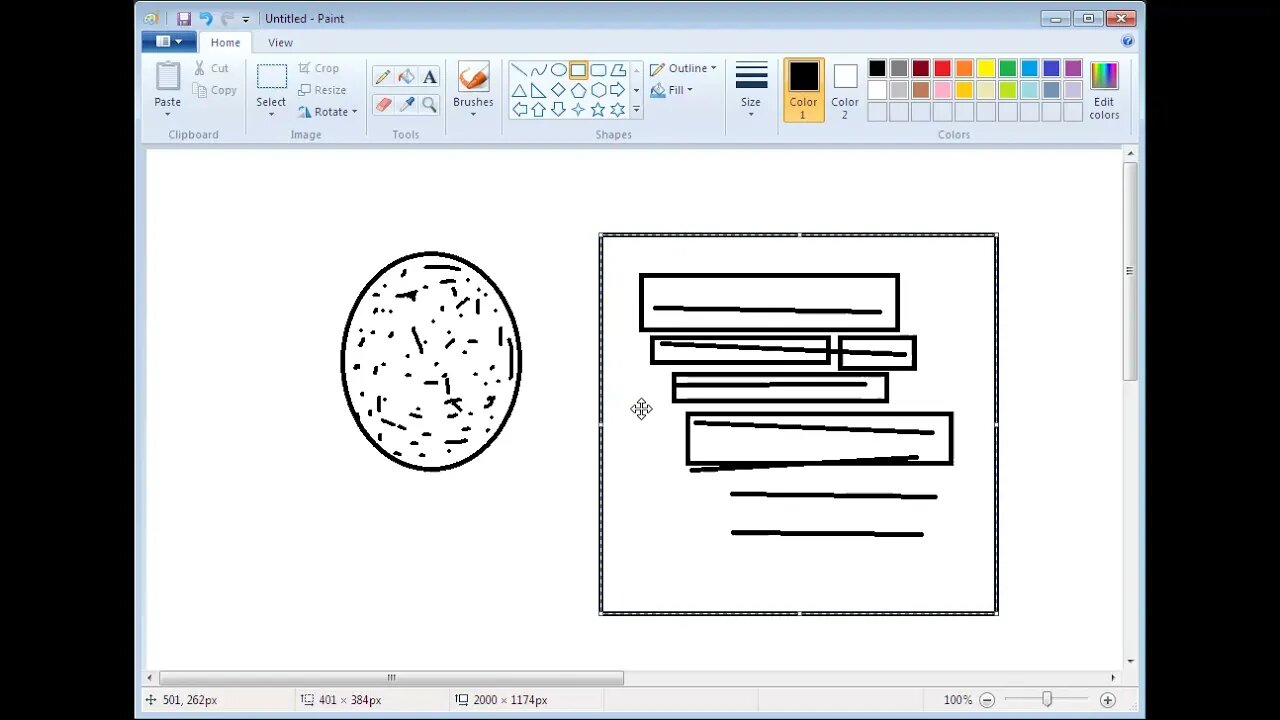Choose the Right triangle shape
Image resolution: width=1280 pixels, height=720 pixels.
coord(539,90)
